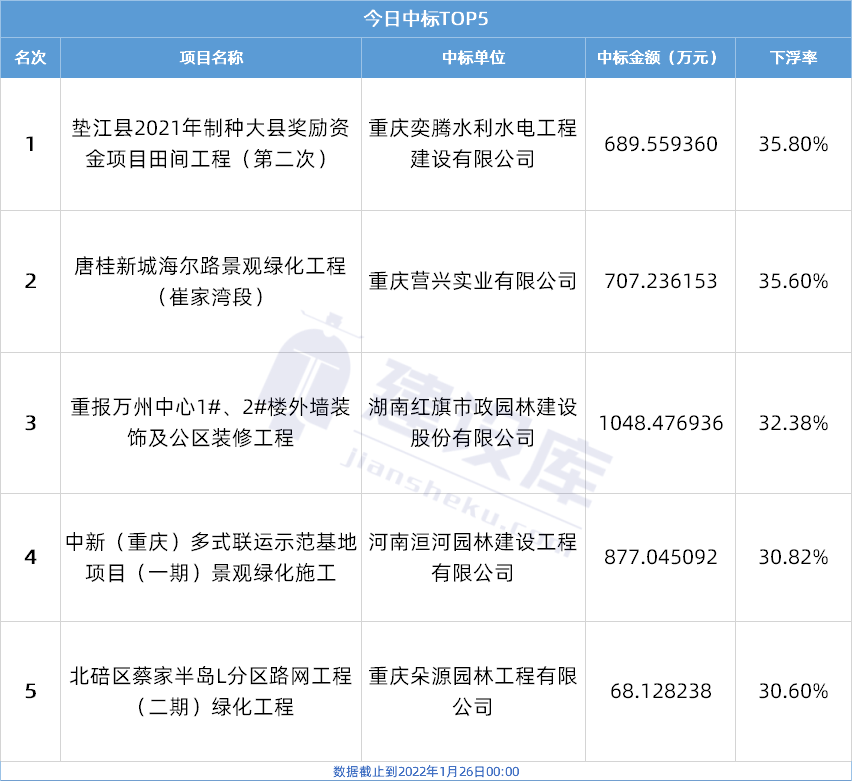Click the 中标金额（万元） column header
Image resolution: width=852 pixels, height=781 pixels.
click(x=660, y=58)
